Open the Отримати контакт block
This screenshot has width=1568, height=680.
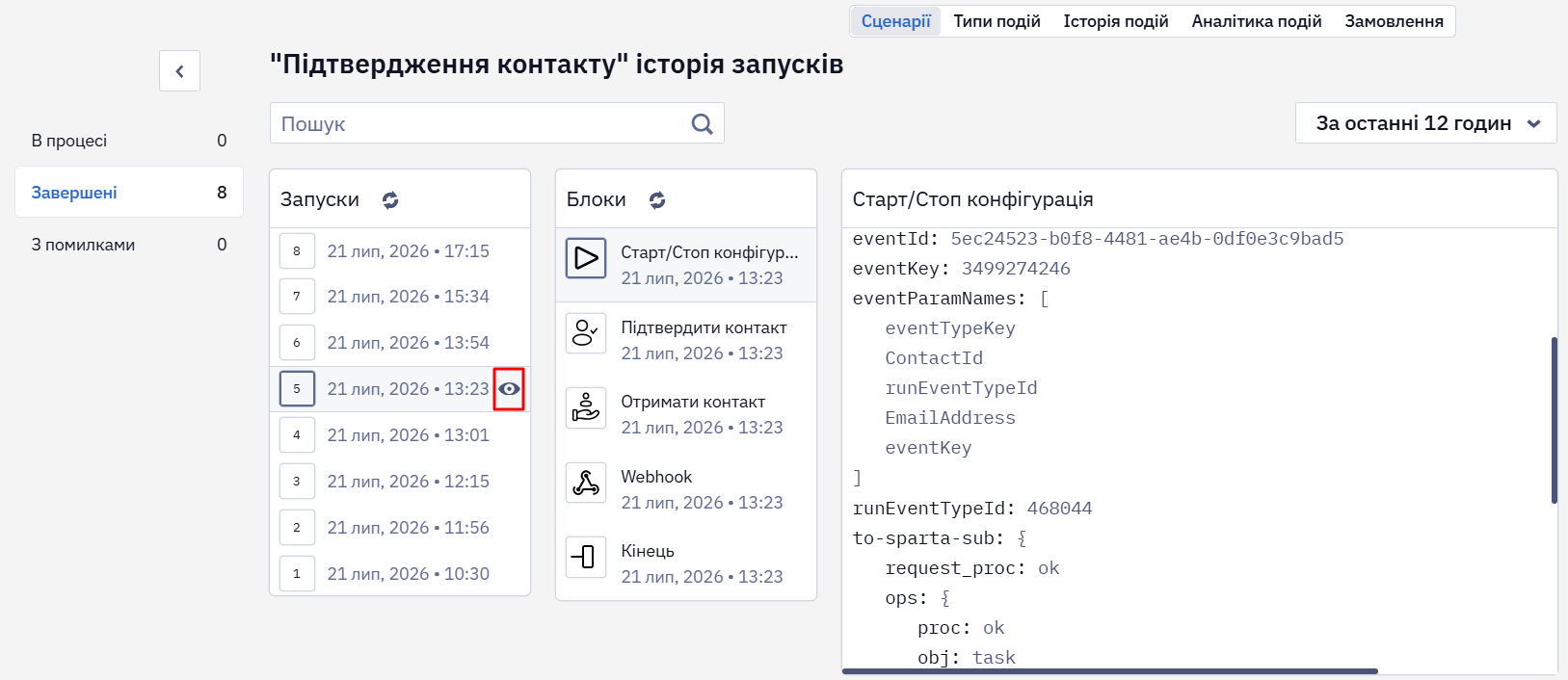point(686,414)
